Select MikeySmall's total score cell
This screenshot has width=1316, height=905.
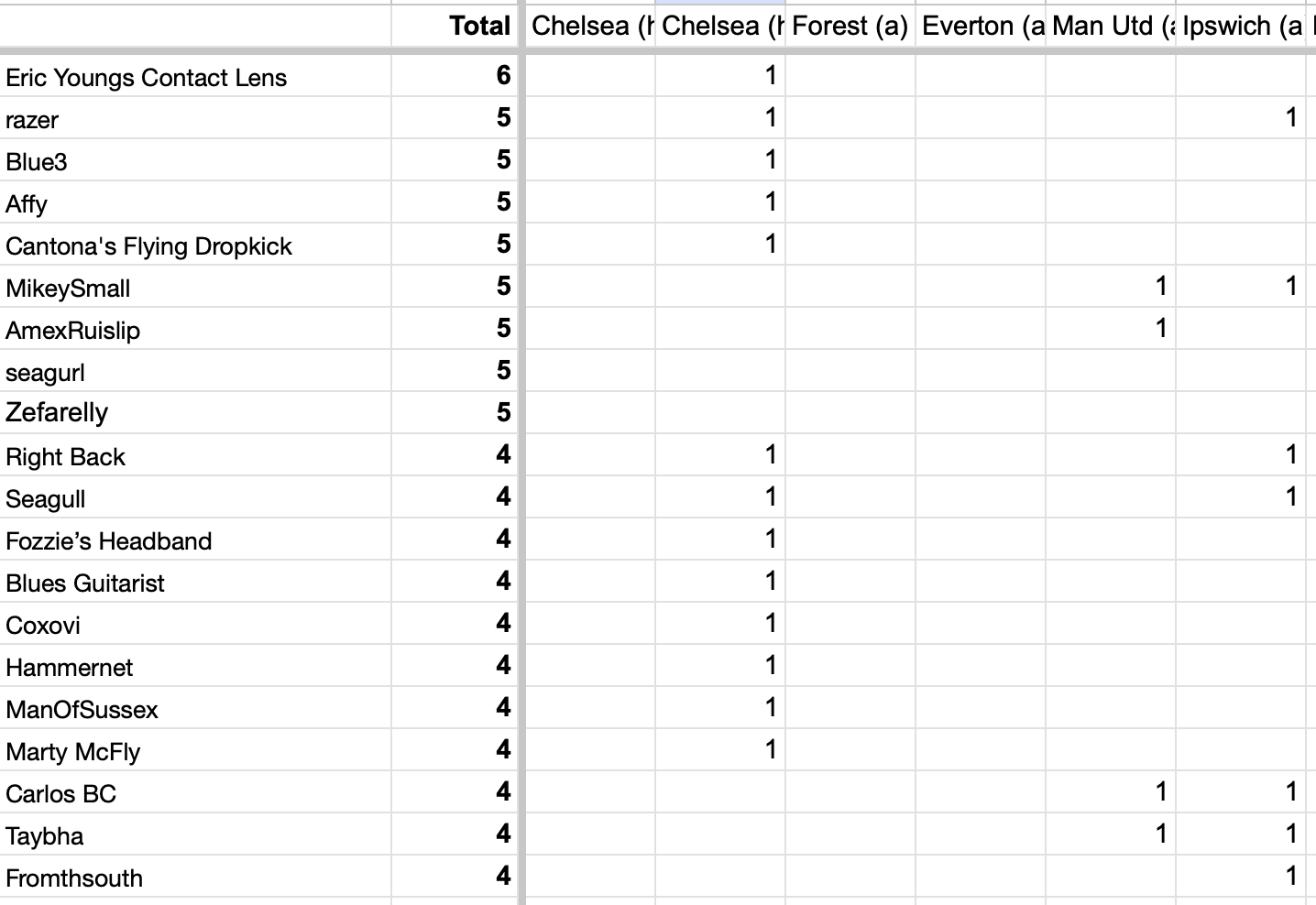coord(455,287)
